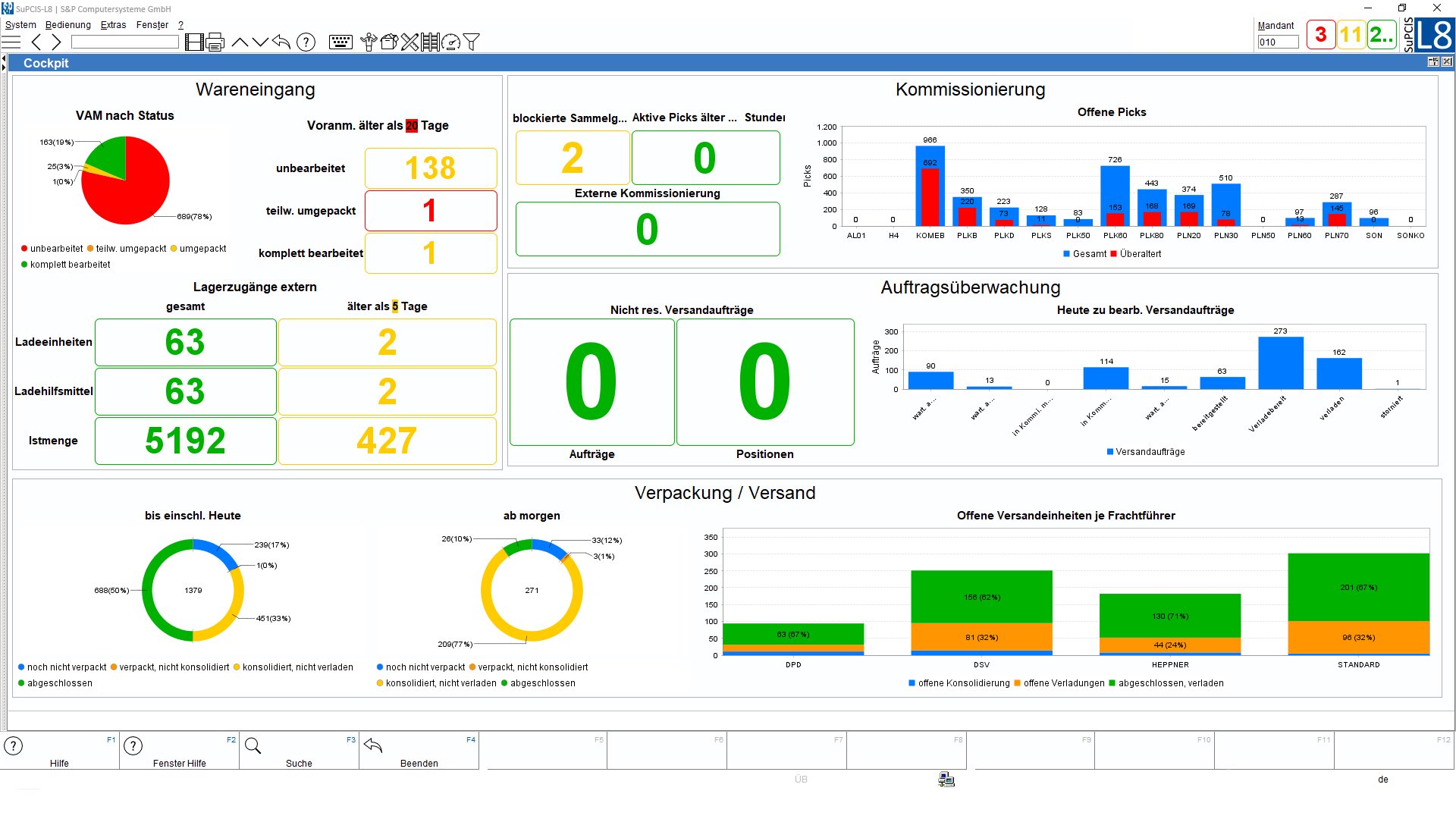Image resolution: width=1456 pixels, height=819 pixels.
Task: Click the toolbar command input field
Action: (x=125, y=42)
